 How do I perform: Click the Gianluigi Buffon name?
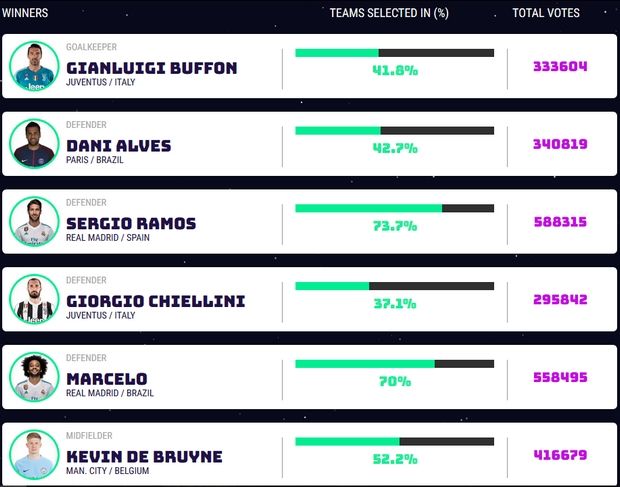[x=151, y=68]
